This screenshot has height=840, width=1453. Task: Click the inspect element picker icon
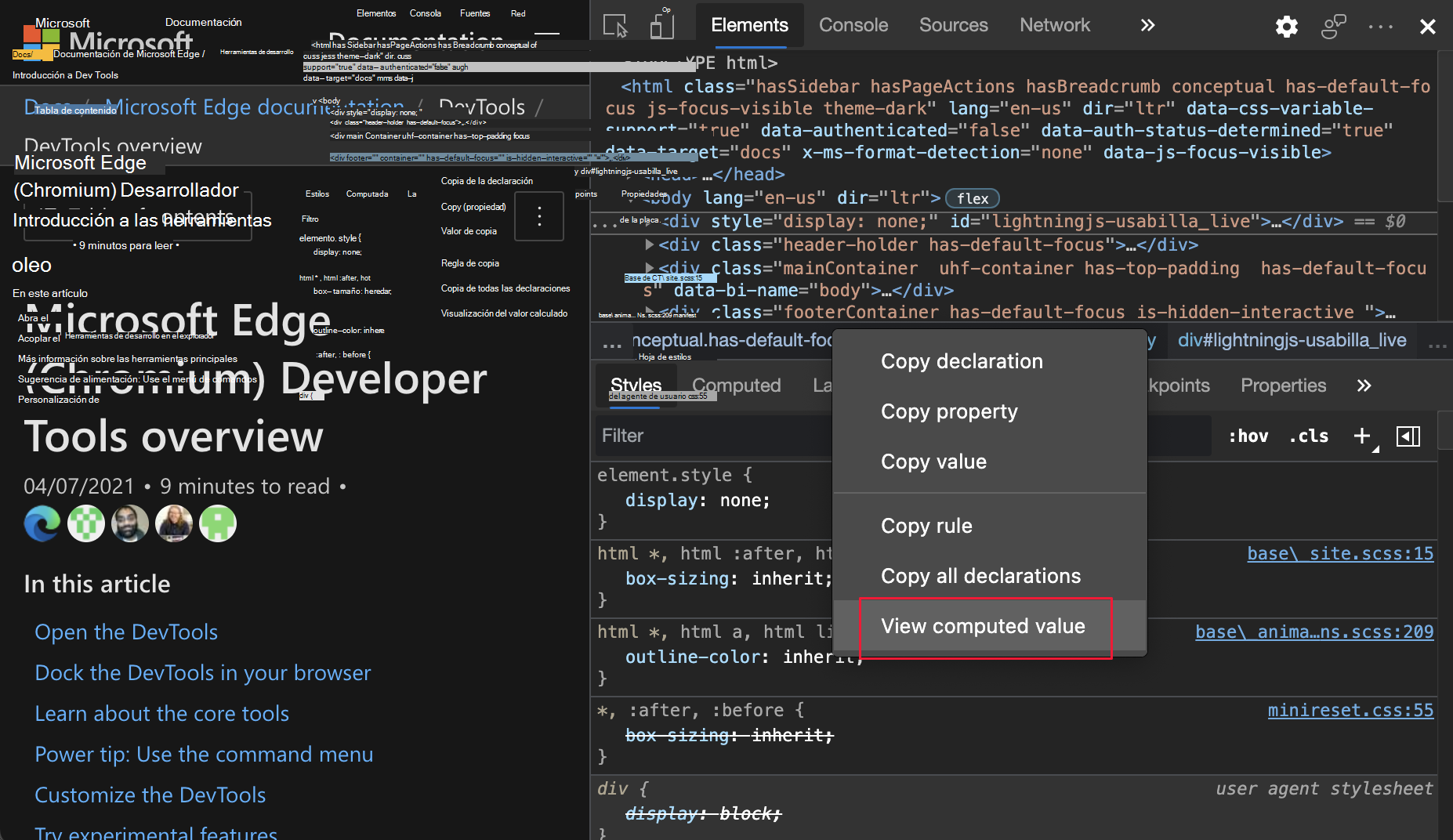coord(615,26)
